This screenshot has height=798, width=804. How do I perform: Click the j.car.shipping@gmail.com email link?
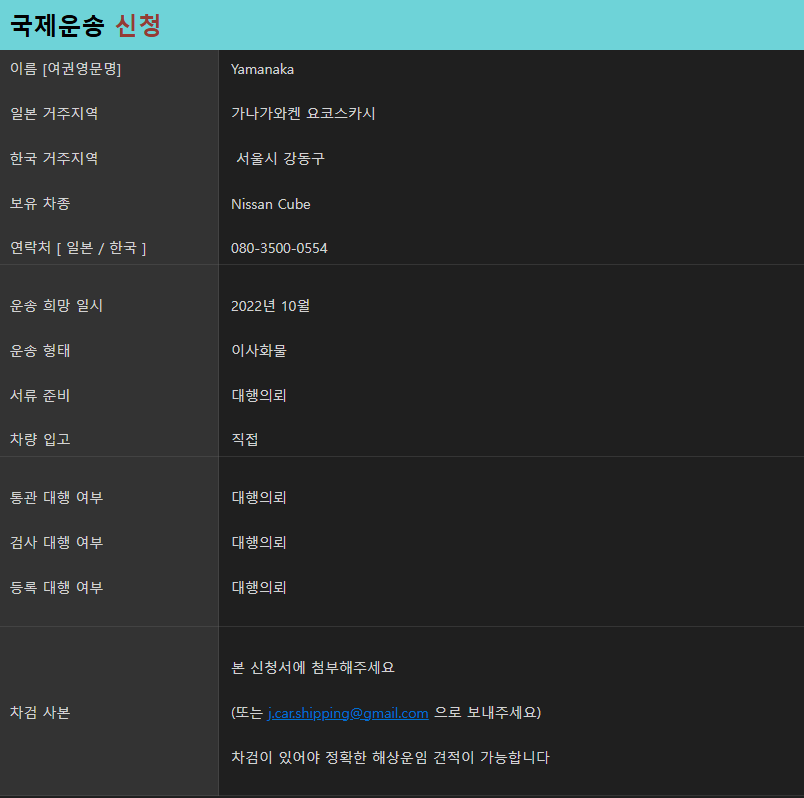[x=348, y=713]
